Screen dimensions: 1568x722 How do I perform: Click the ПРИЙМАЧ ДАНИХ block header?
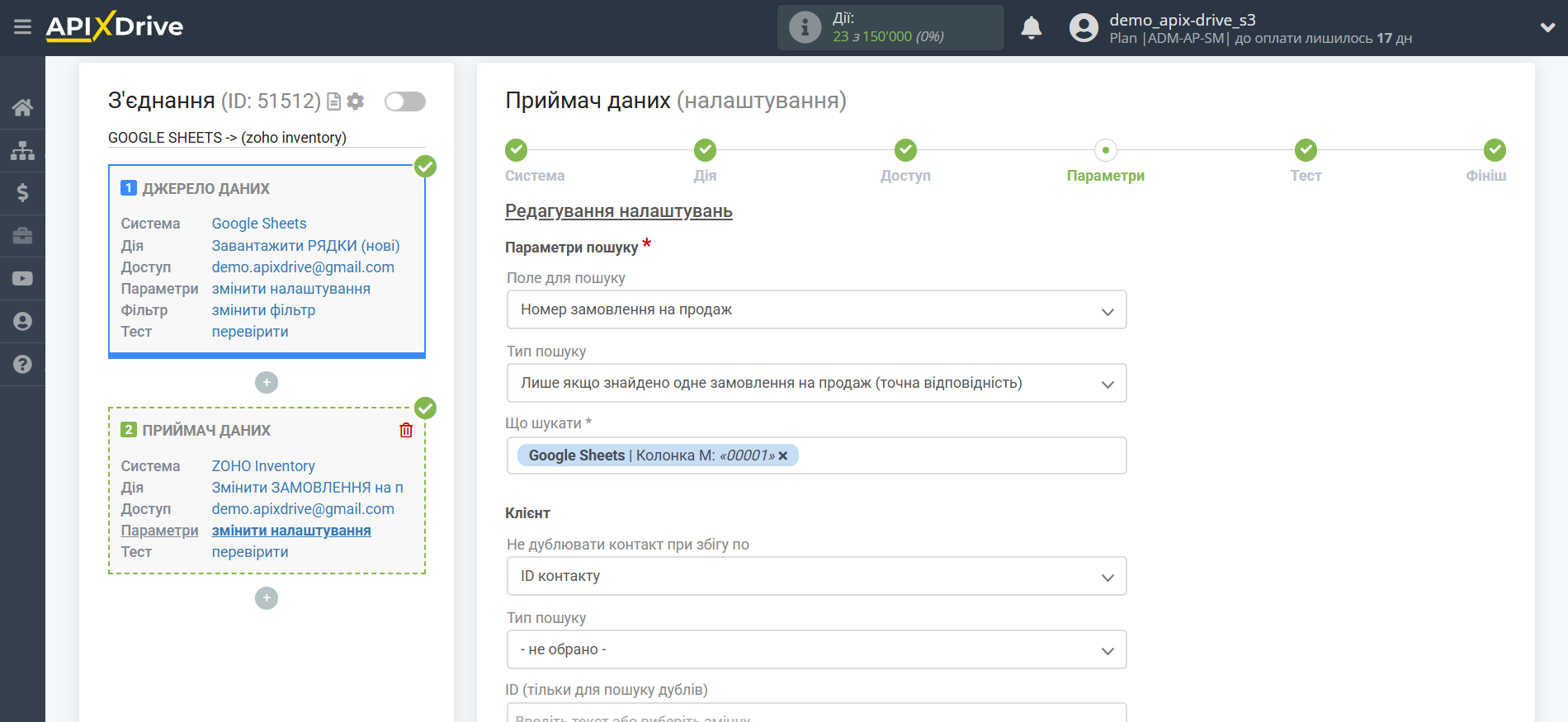(x=206, y=431)
